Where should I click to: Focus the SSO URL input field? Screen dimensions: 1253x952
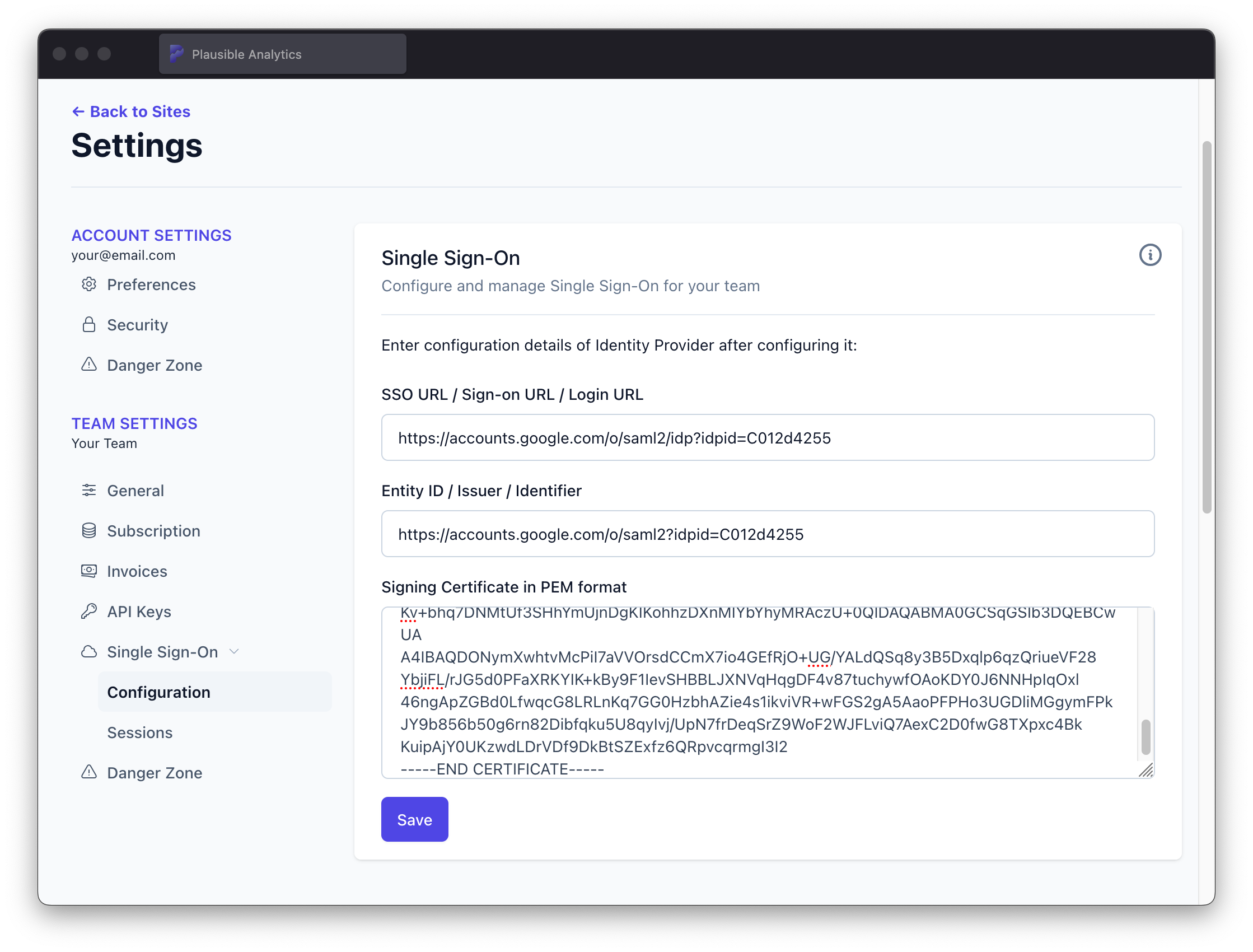click(767, 437)
